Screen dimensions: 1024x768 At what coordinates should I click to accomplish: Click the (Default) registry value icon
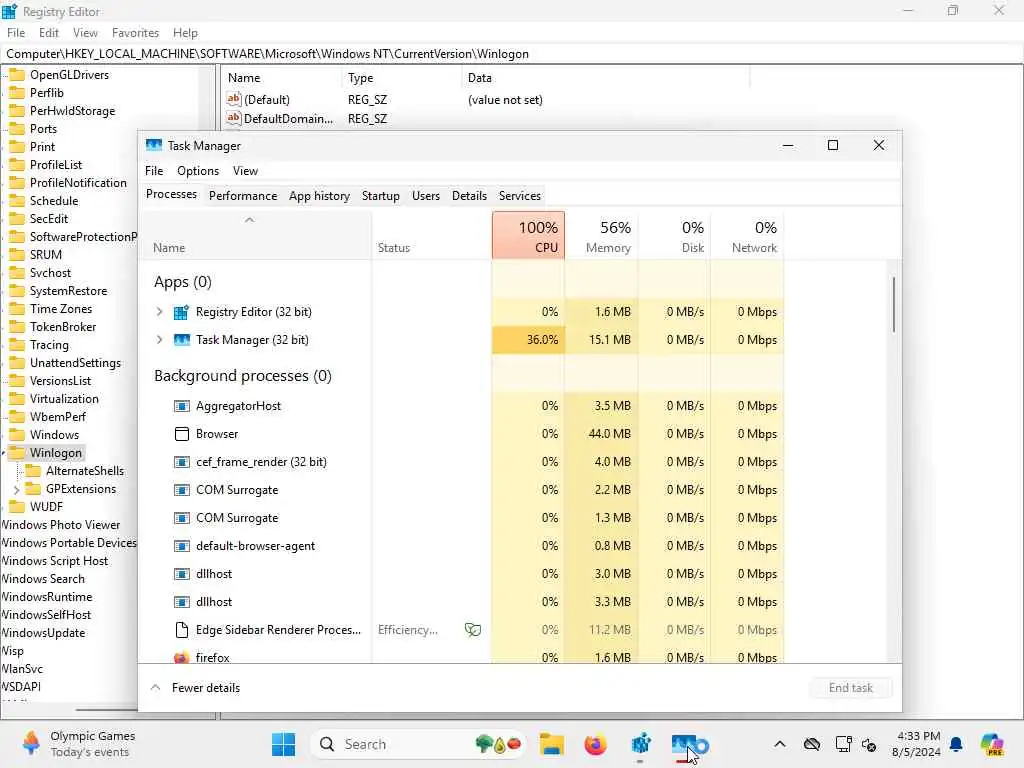pos(234,99)
